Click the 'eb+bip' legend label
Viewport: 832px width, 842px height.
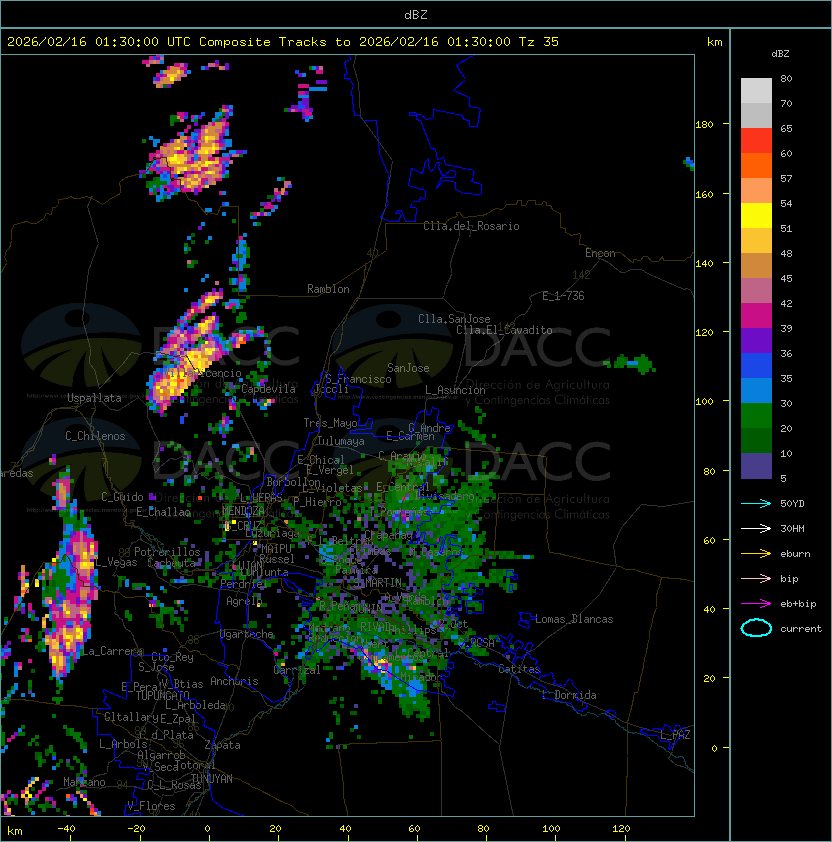click(x=798, y=604)
